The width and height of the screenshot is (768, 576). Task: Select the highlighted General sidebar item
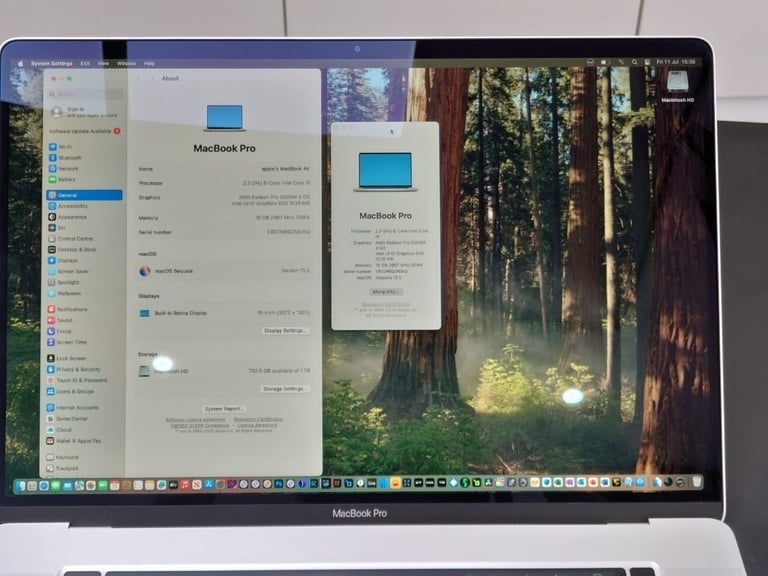[x=84, y=195]
